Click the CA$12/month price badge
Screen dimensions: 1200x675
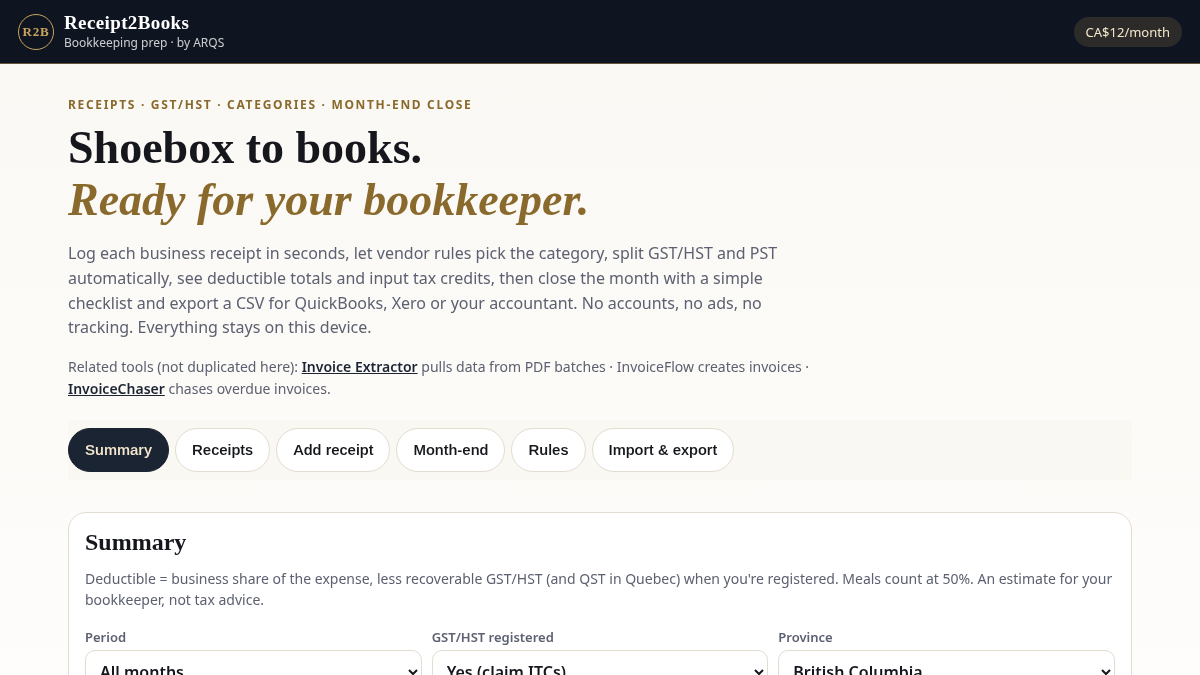pyautogui.click(x=1127, y=32)
